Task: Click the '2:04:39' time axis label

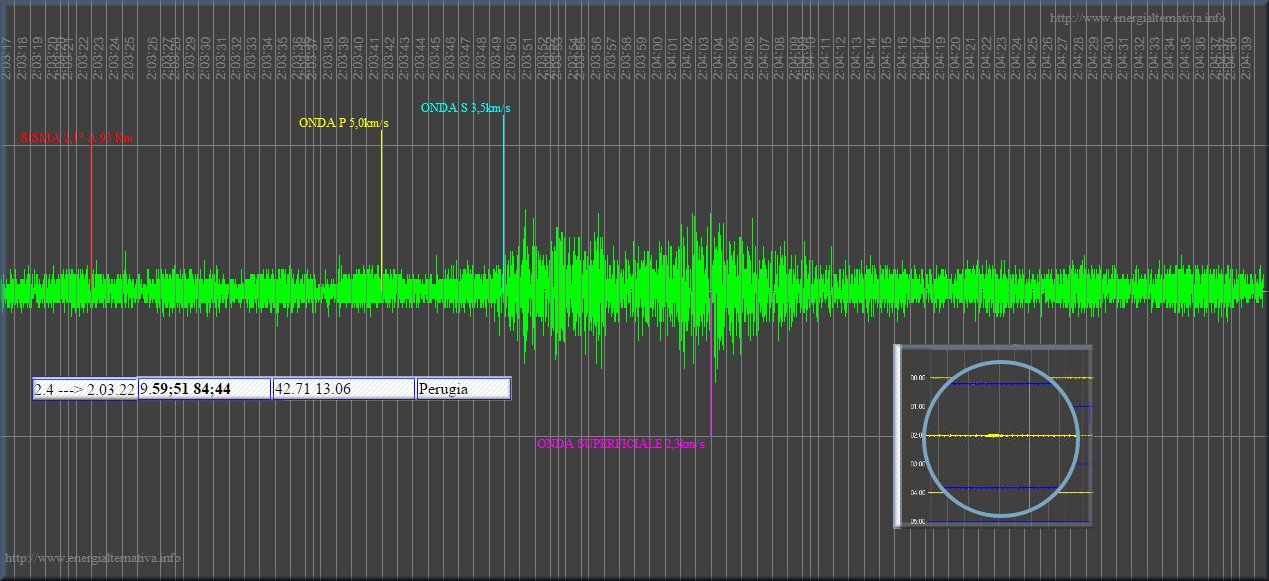Action: 1246,57
